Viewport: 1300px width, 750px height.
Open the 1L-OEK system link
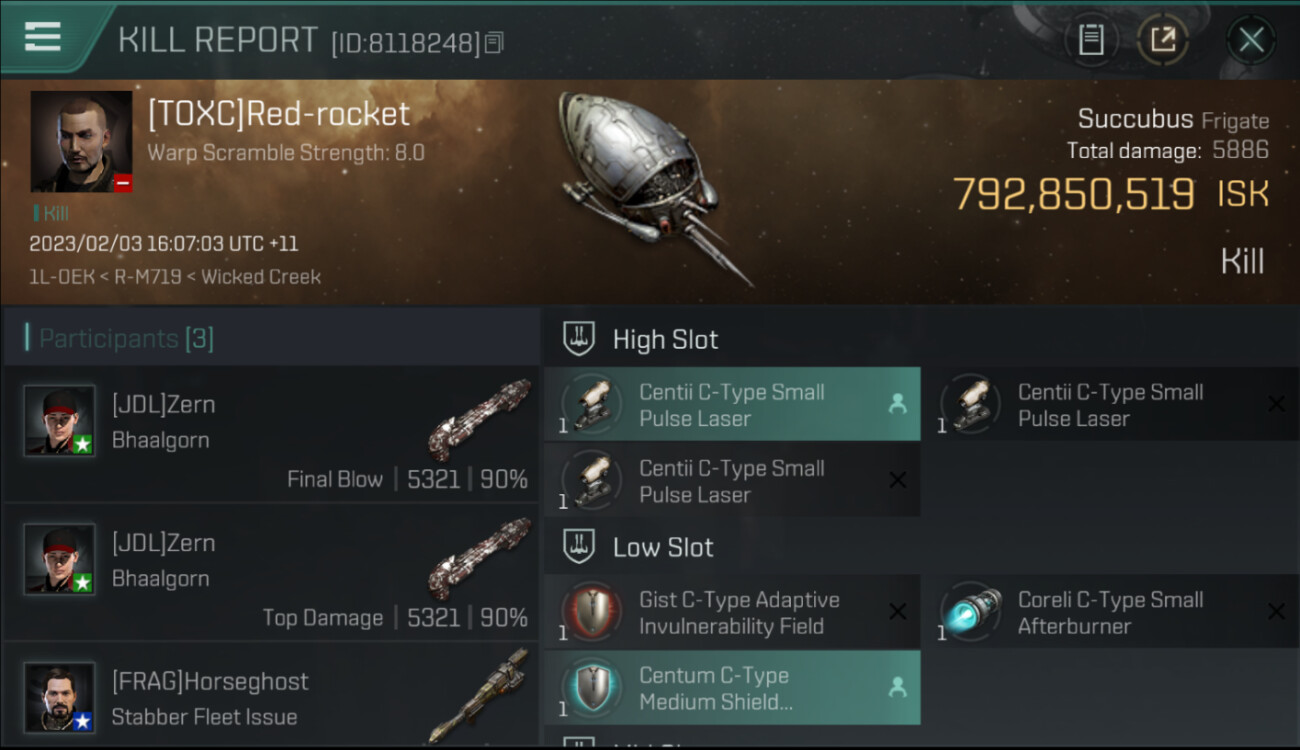click(62, 277)
